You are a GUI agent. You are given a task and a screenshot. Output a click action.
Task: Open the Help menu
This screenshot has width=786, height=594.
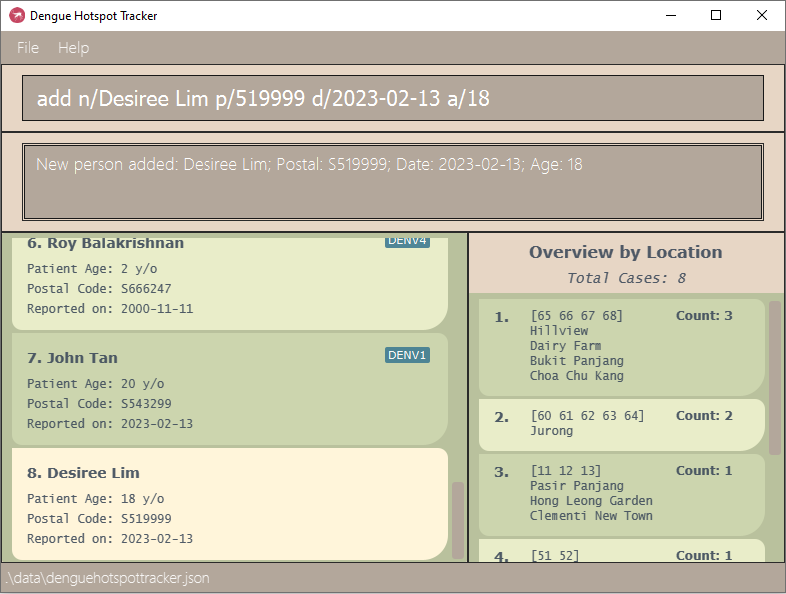coord(73,48)
